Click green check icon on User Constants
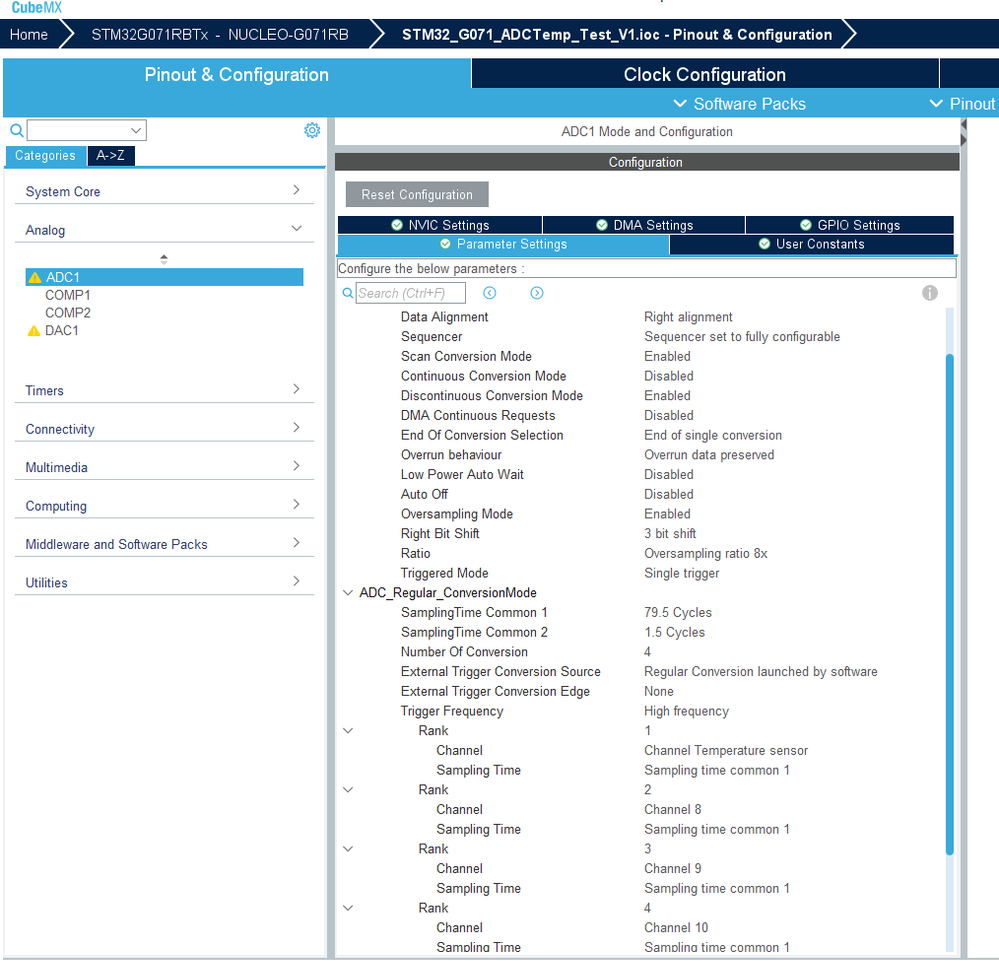 coord(764,244)
